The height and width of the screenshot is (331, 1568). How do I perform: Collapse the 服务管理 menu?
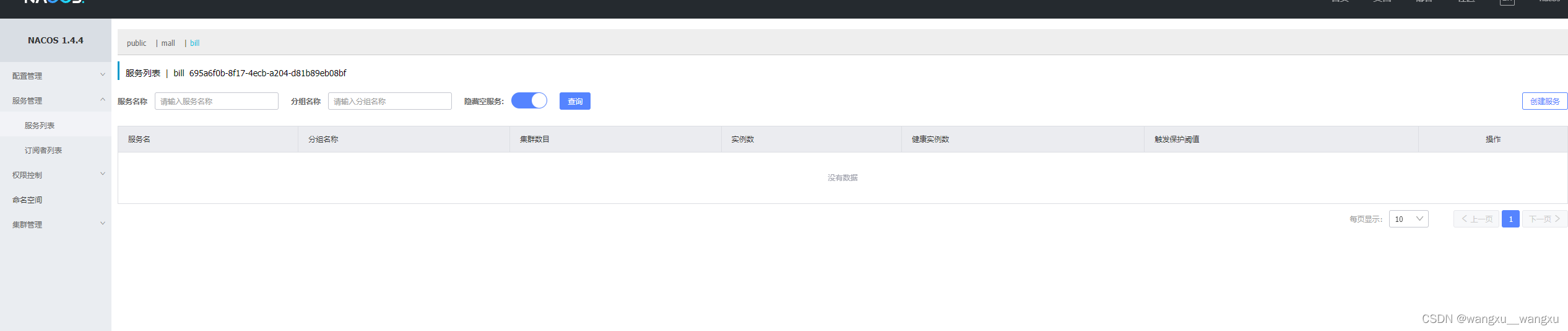[56, 100]
